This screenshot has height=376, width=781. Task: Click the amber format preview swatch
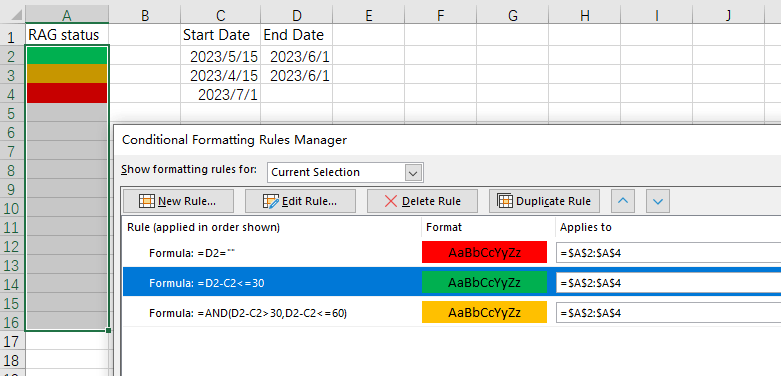pyautogui.click(x=484, y=312)
